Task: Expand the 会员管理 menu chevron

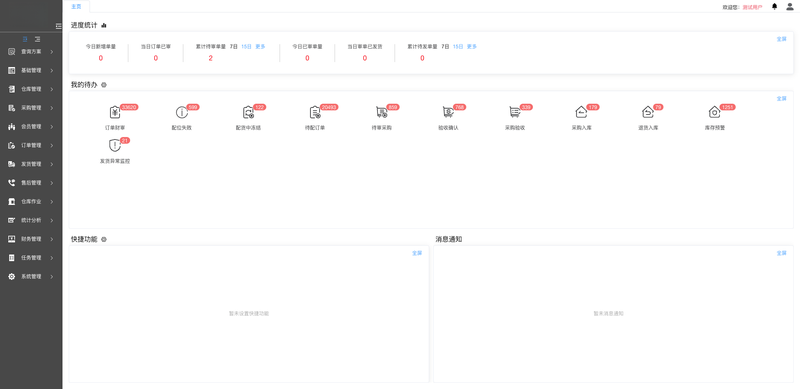Action: pyautogui.click(x=52, y=127)
